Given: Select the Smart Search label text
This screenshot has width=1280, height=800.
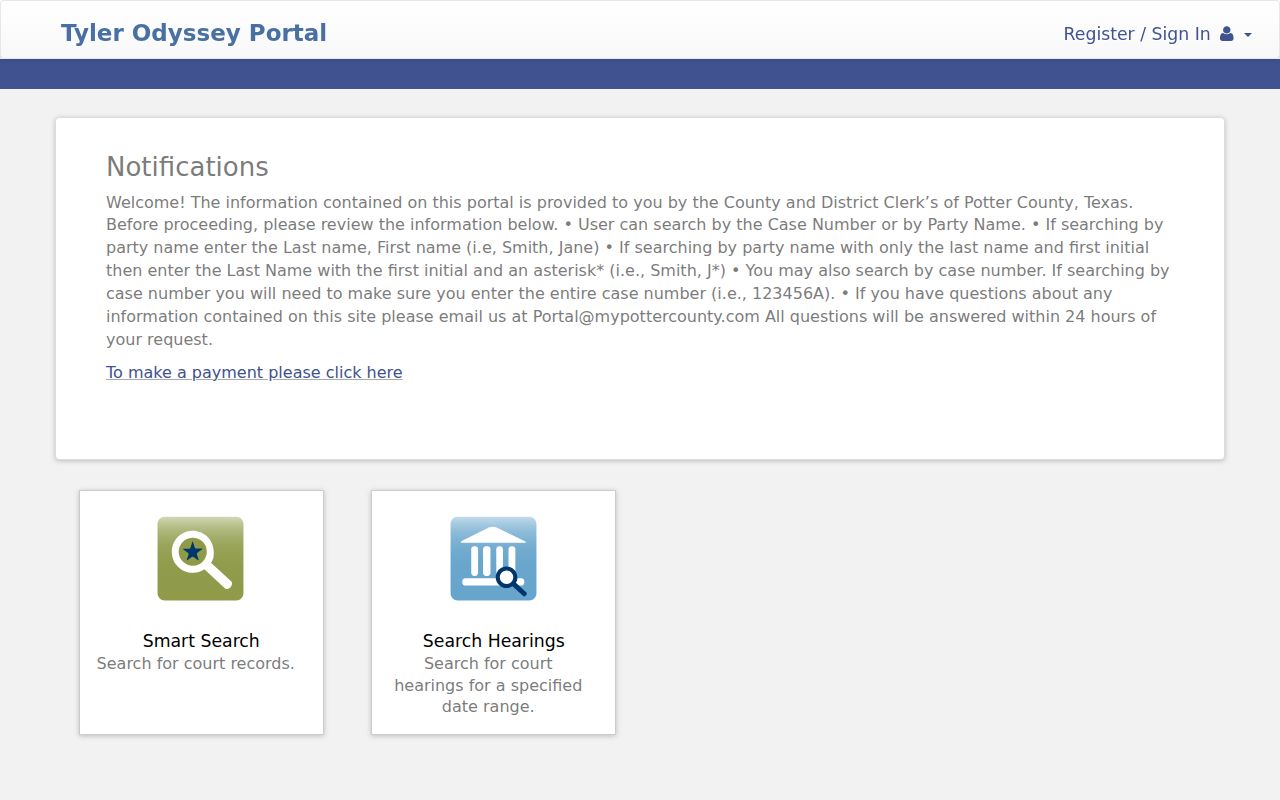Looking at the screenshot, I should [201, 641].
